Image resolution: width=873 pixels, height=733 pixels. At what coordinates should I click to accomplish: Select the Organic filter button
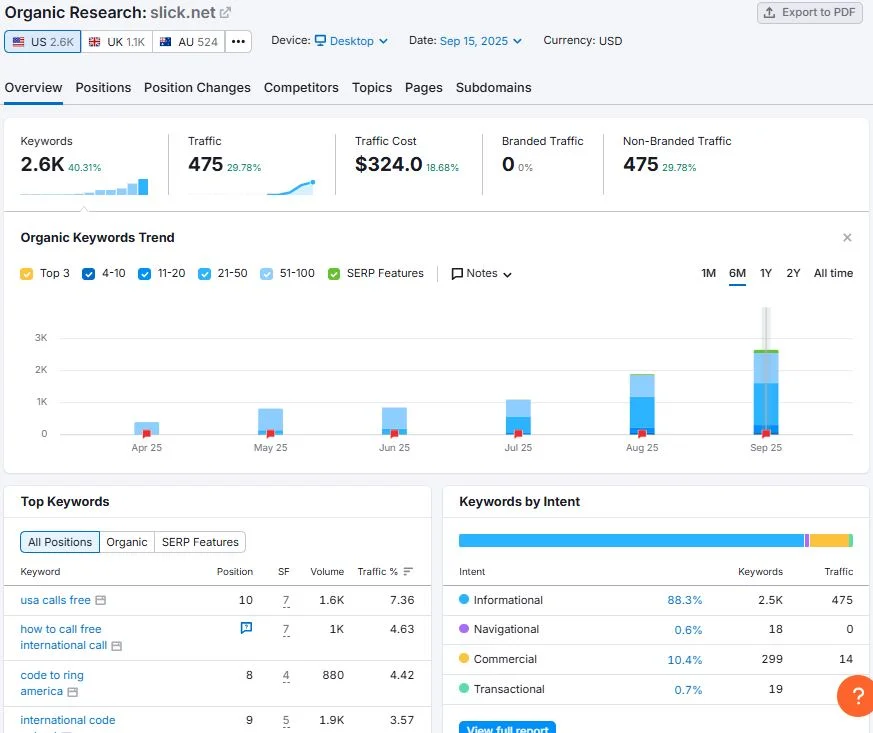click(127, 542)
